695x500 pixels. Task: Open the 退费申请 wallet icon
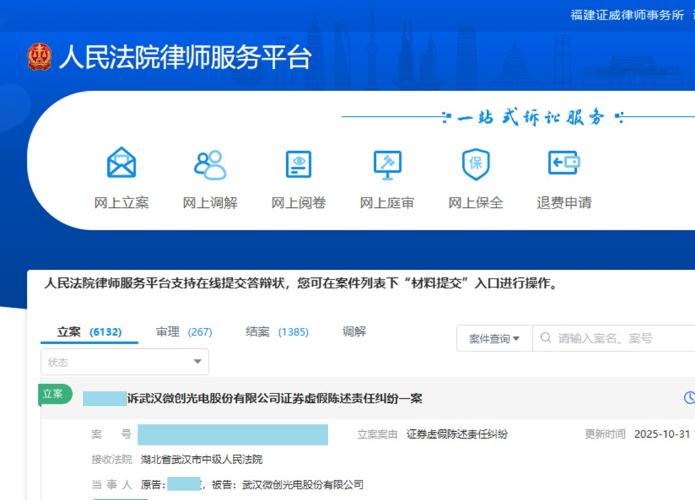[x=564, y=162]
